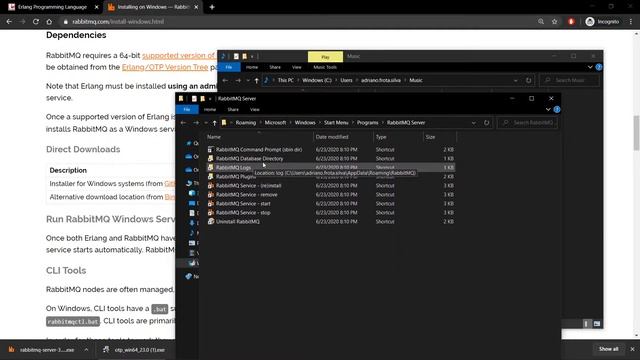Follow the supported version of Erlang link
640x360 pixels.
pyautogui.click(x=179, y=55)
